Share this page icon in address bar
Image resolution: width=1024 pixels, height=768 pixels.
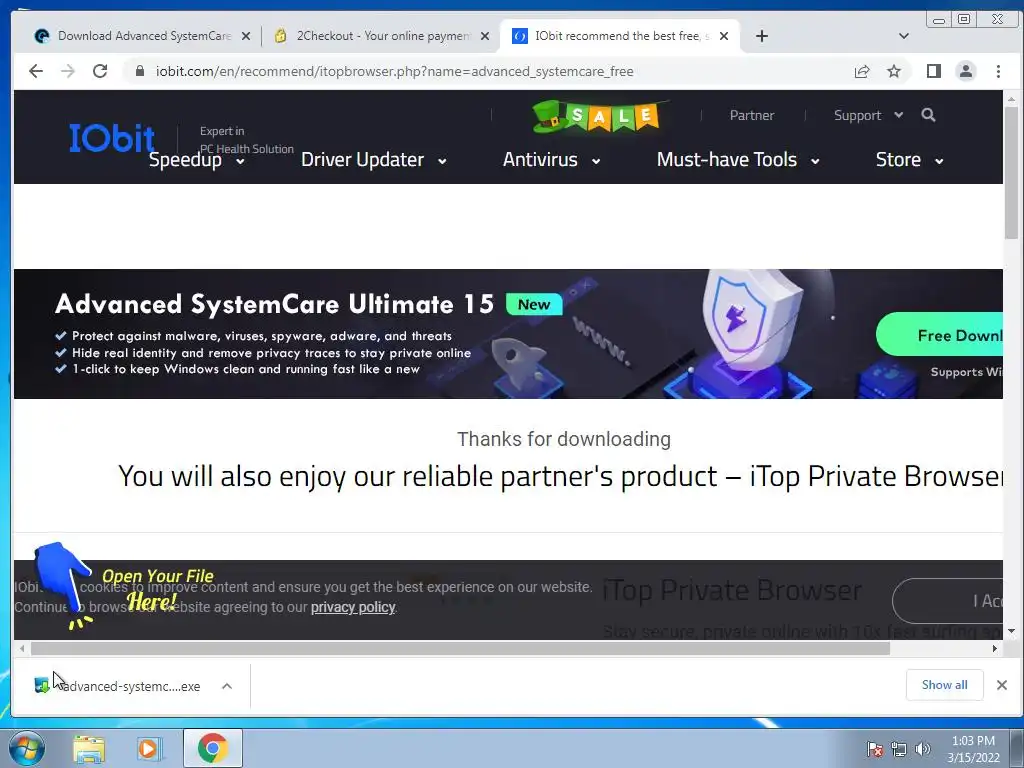point(862,71)
